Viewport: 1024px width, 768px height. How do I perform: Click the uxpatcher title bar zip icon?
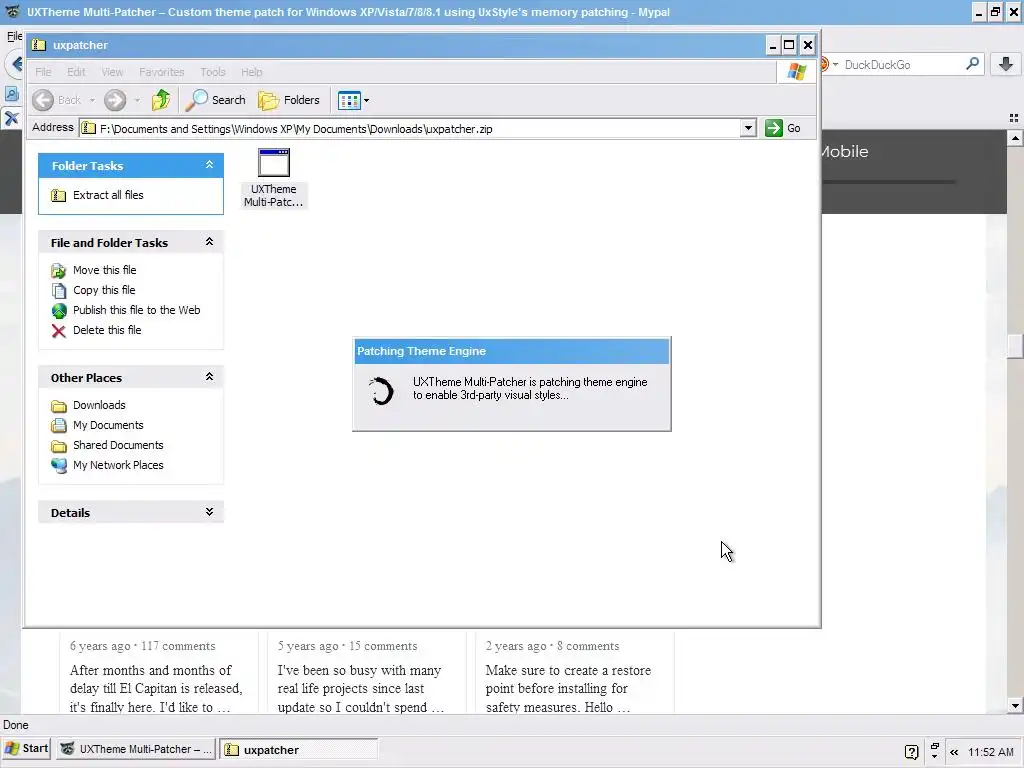click(x=39, y=44)
